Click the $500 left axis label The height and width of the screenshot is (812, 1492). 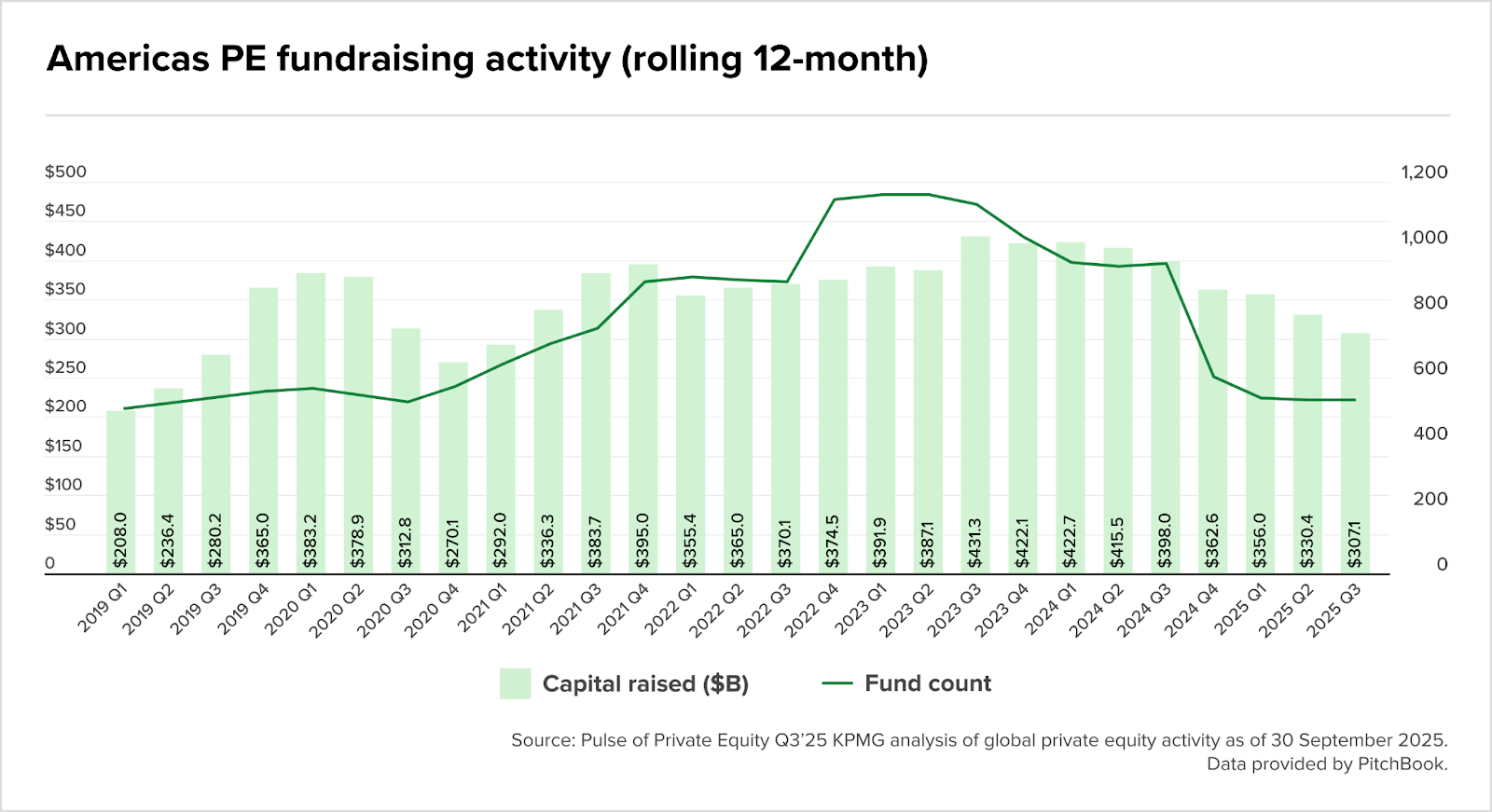click(65, 172)
